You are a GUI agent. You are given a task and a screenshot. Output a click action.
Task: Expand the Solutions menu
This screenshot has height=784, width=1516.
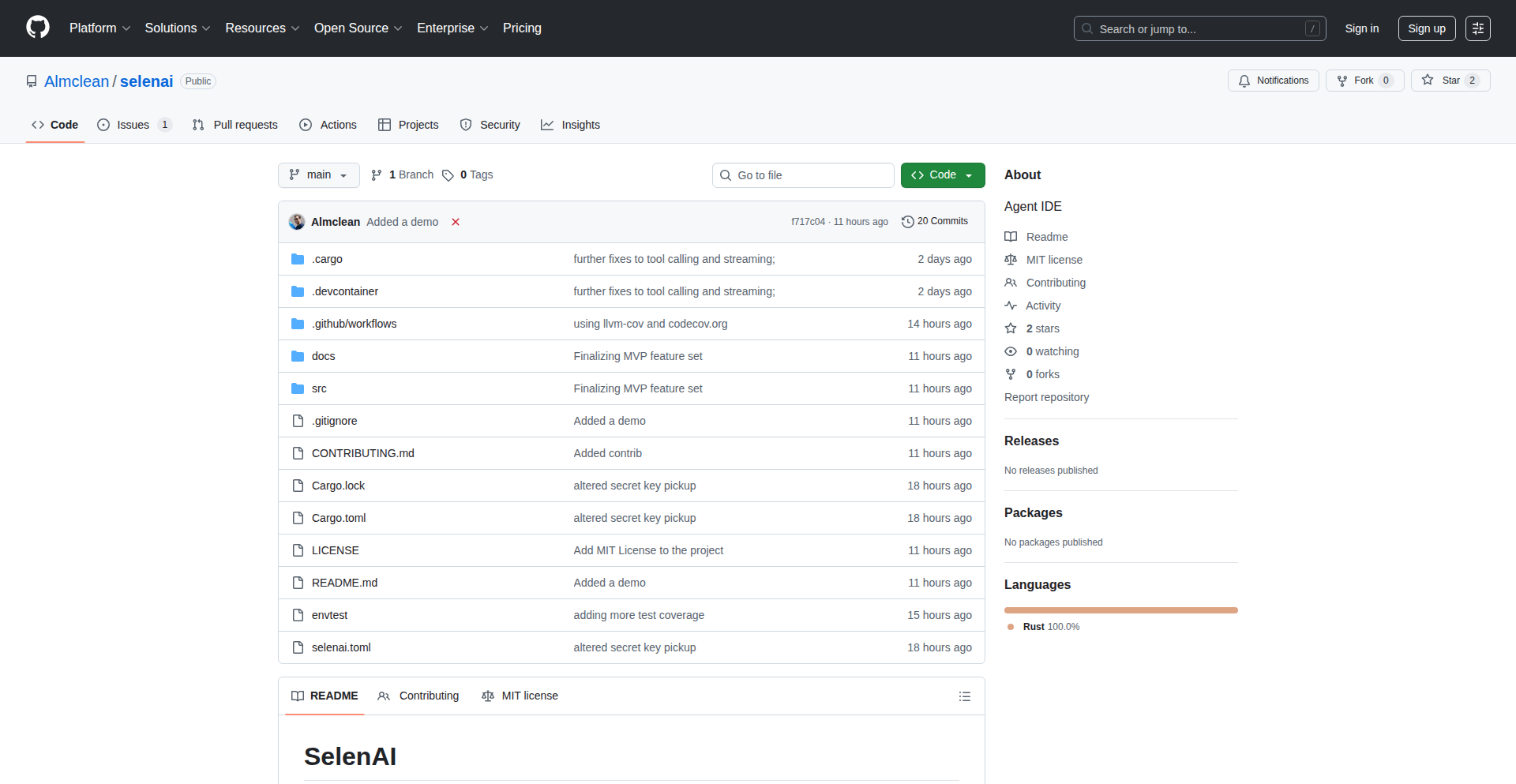click(178, 28)
